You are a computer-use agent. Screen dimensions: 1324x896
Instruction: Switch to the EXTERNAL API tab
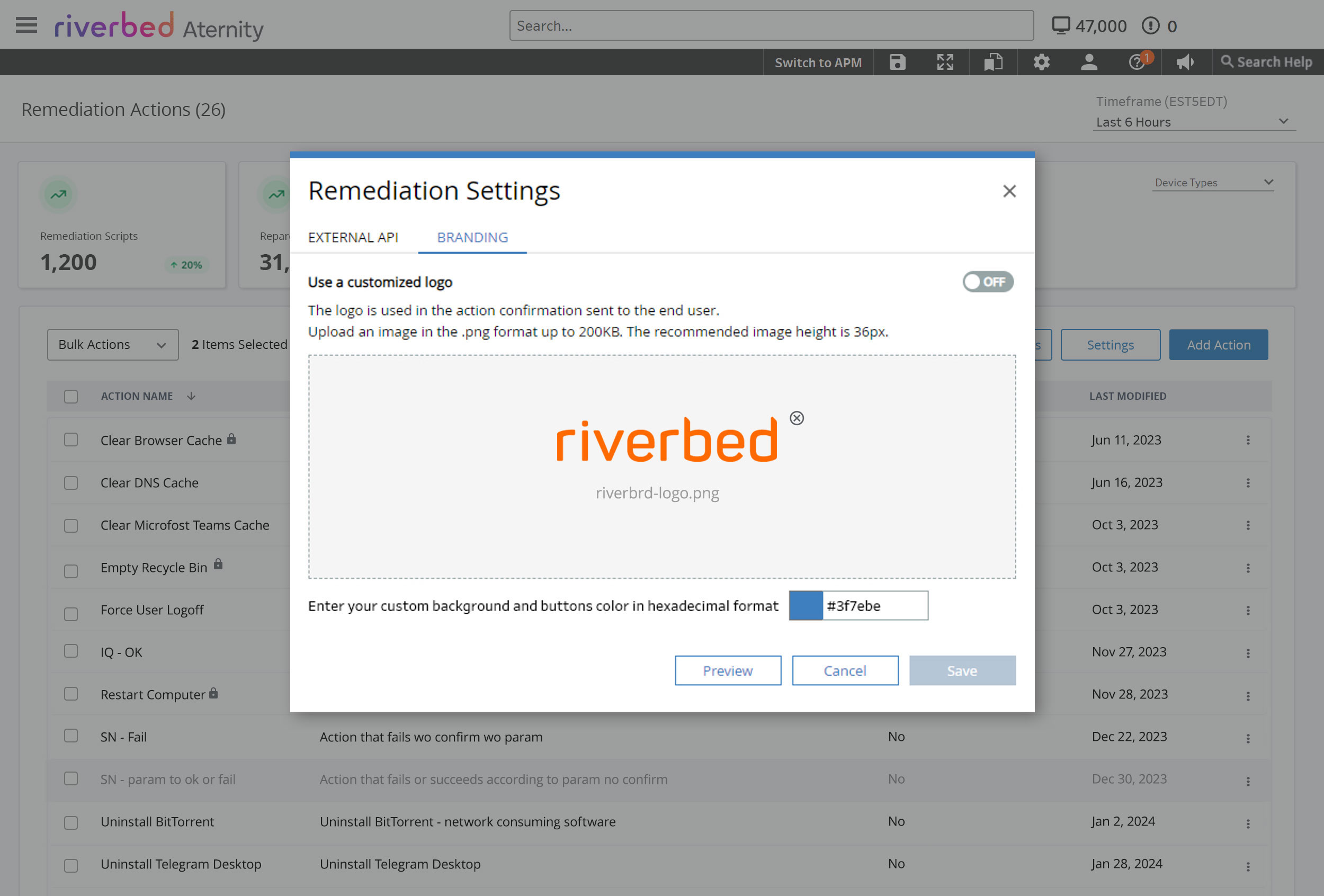click(x=353, y=238)
